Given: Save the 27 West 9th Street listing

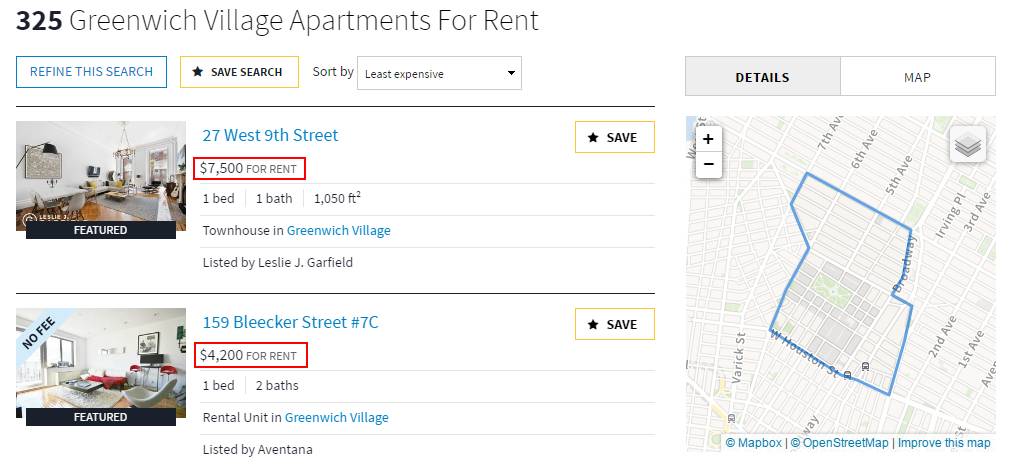Looking at the screenshot, I should click(x=614, y=138).
